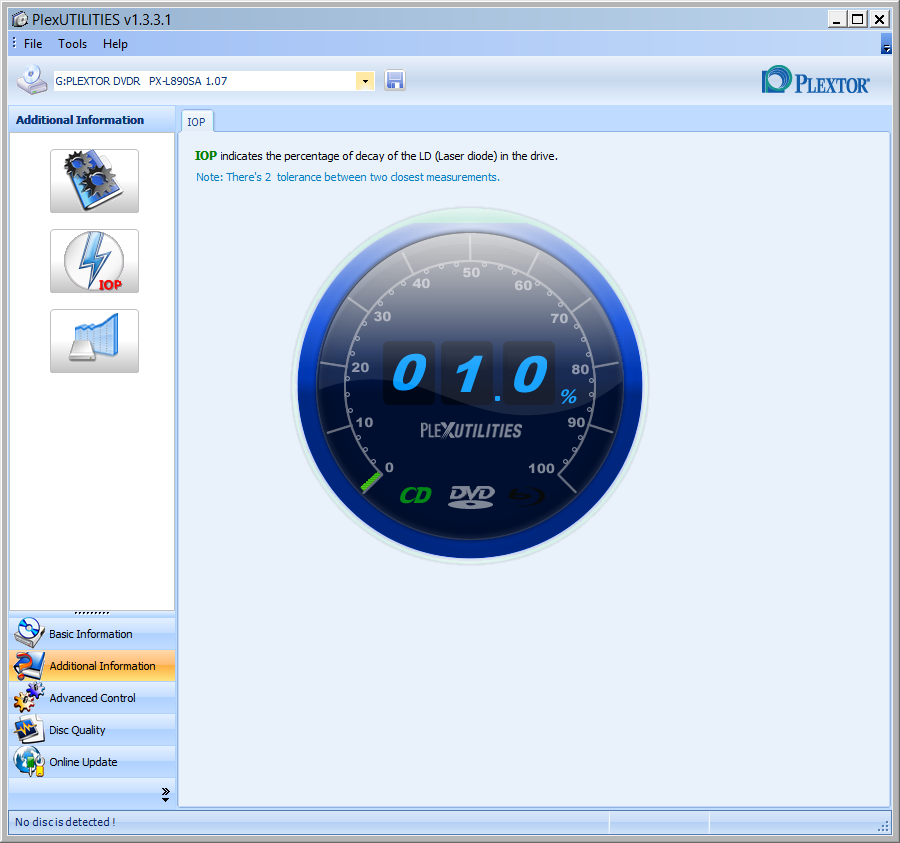Screen dimensions: 900x843
Task: Open the drive chart graph icon
Action: pyautogui.click(x=94, y=341)
